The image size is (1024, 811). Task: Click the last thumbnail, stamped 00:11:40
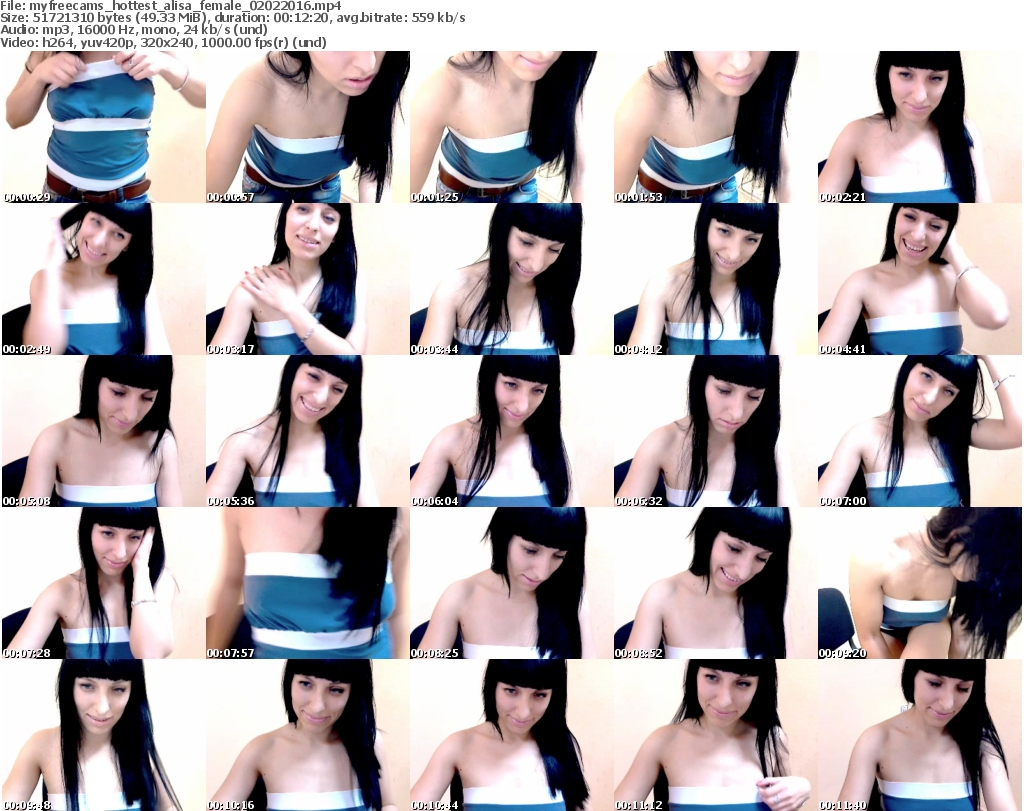[920, 735]
